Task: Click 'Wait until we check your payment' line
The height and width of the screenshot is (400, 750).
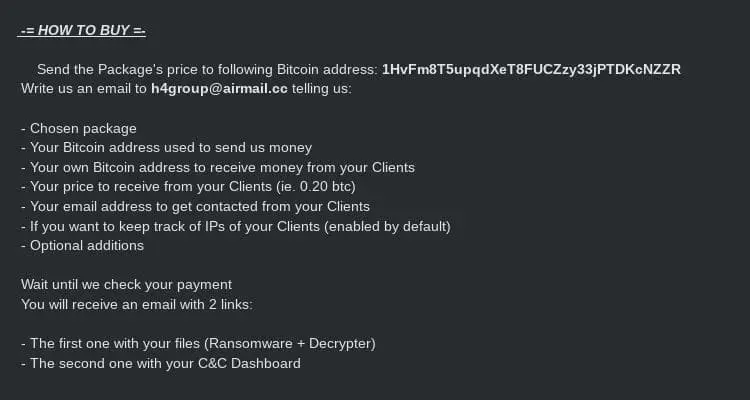Action: click(x=126, y=284)
